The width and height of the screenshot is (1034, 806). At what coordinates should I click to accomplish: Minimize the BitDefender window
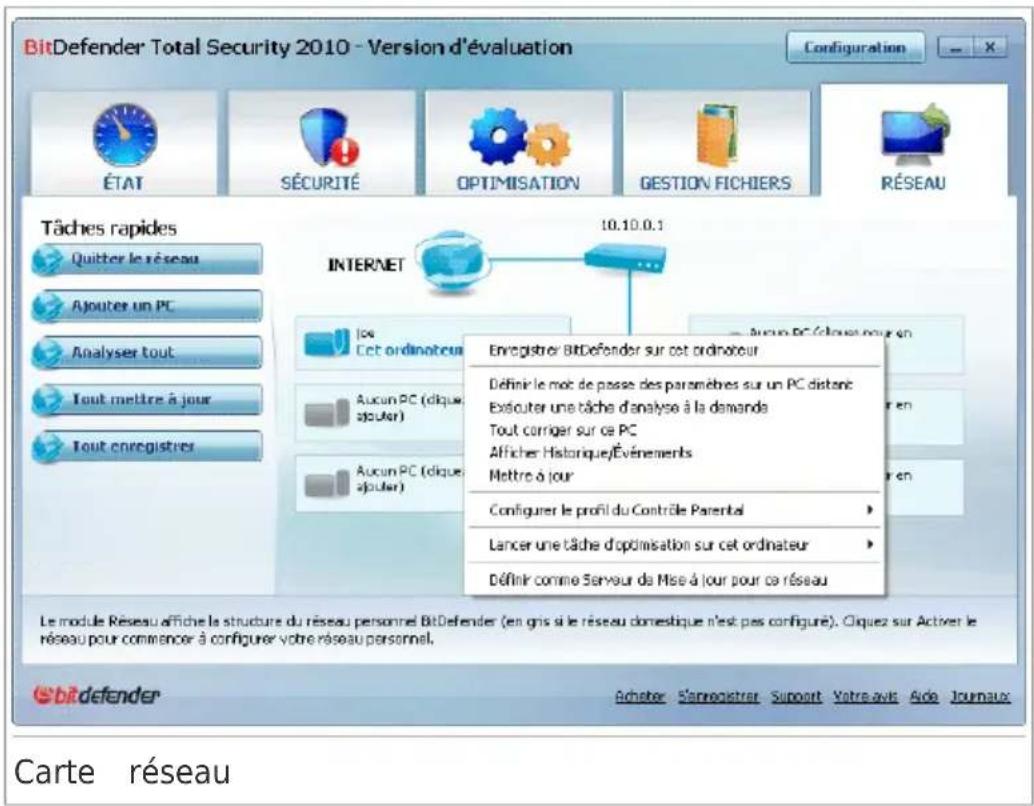(x=956, y=47)
